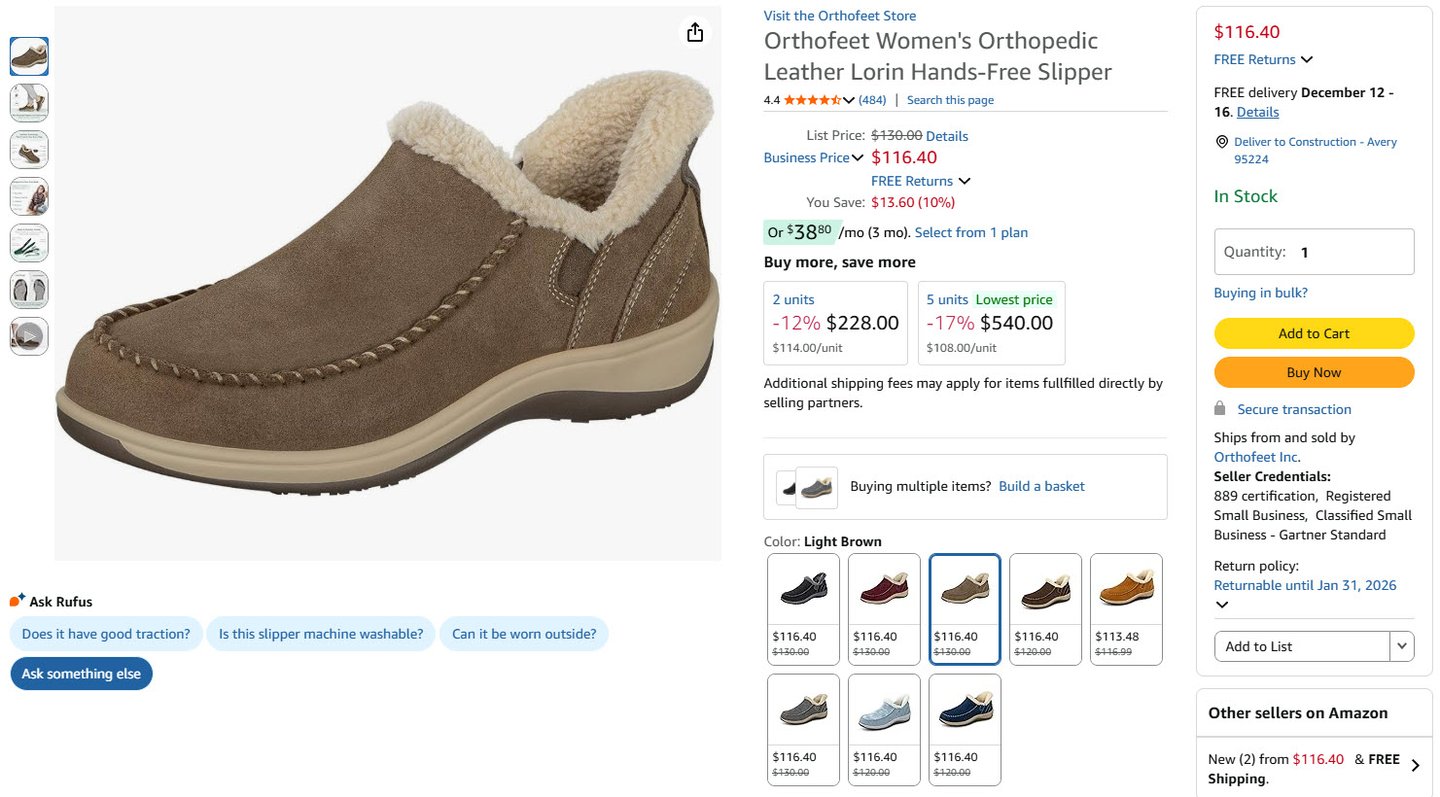1440x797 pixels.
Task: Click the delivery location pin icon
Action: 1221,142
